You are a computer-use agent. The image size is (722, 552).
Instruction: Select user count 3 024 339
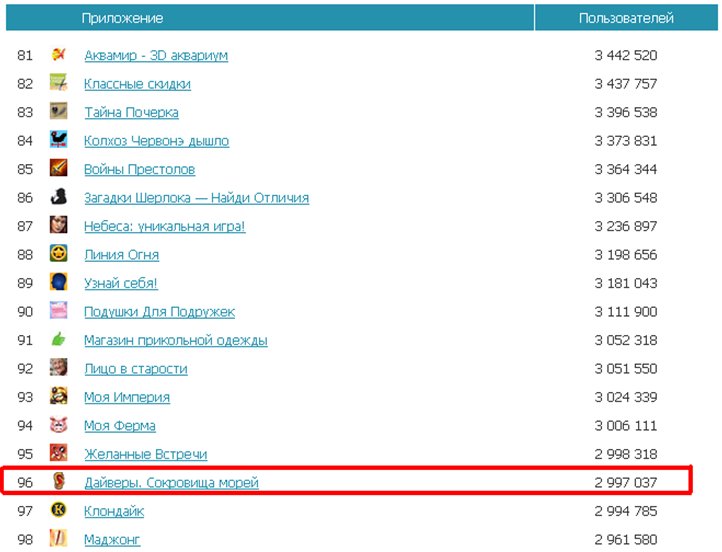coord(626,398)
